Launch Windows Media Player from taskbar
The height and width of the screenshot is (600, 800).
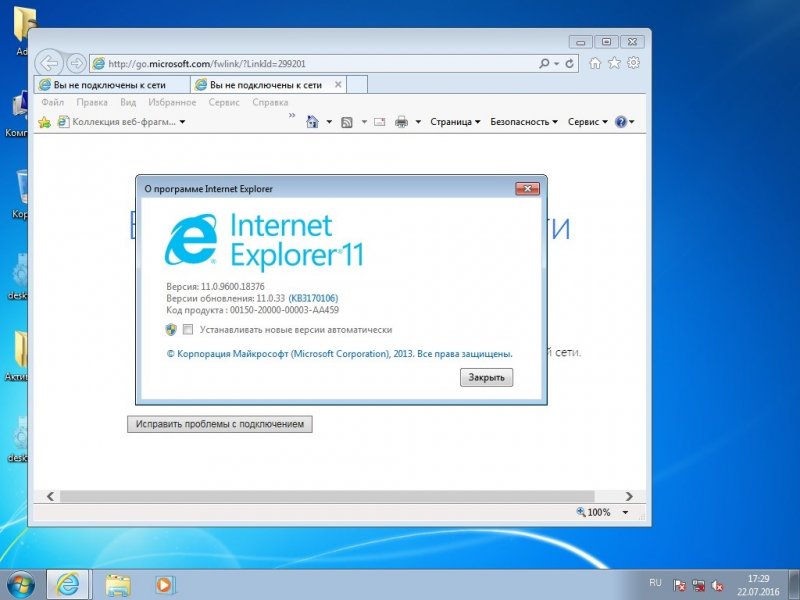tap(165, 585)
